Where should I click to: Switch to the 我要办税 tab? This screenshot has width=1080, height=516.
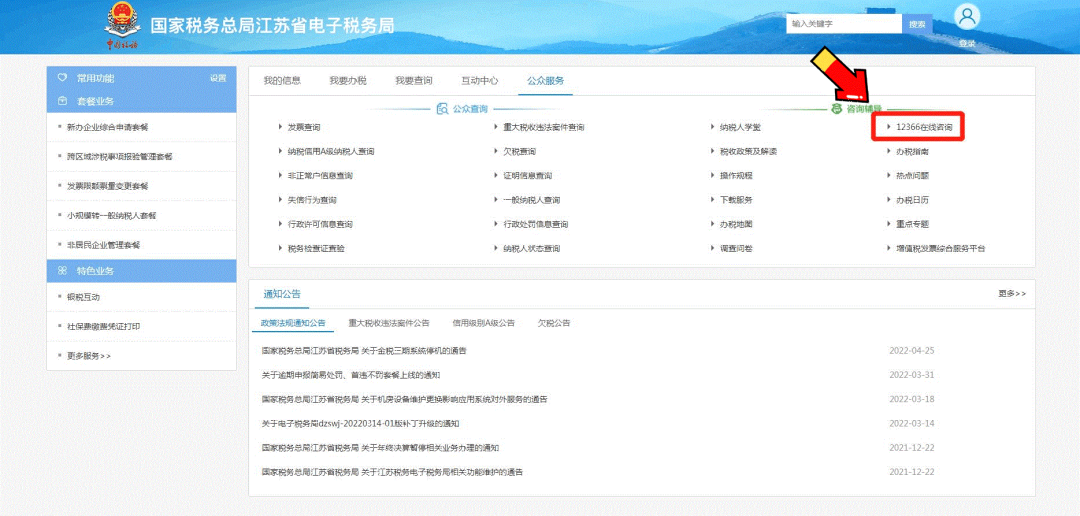click(348, 81)
